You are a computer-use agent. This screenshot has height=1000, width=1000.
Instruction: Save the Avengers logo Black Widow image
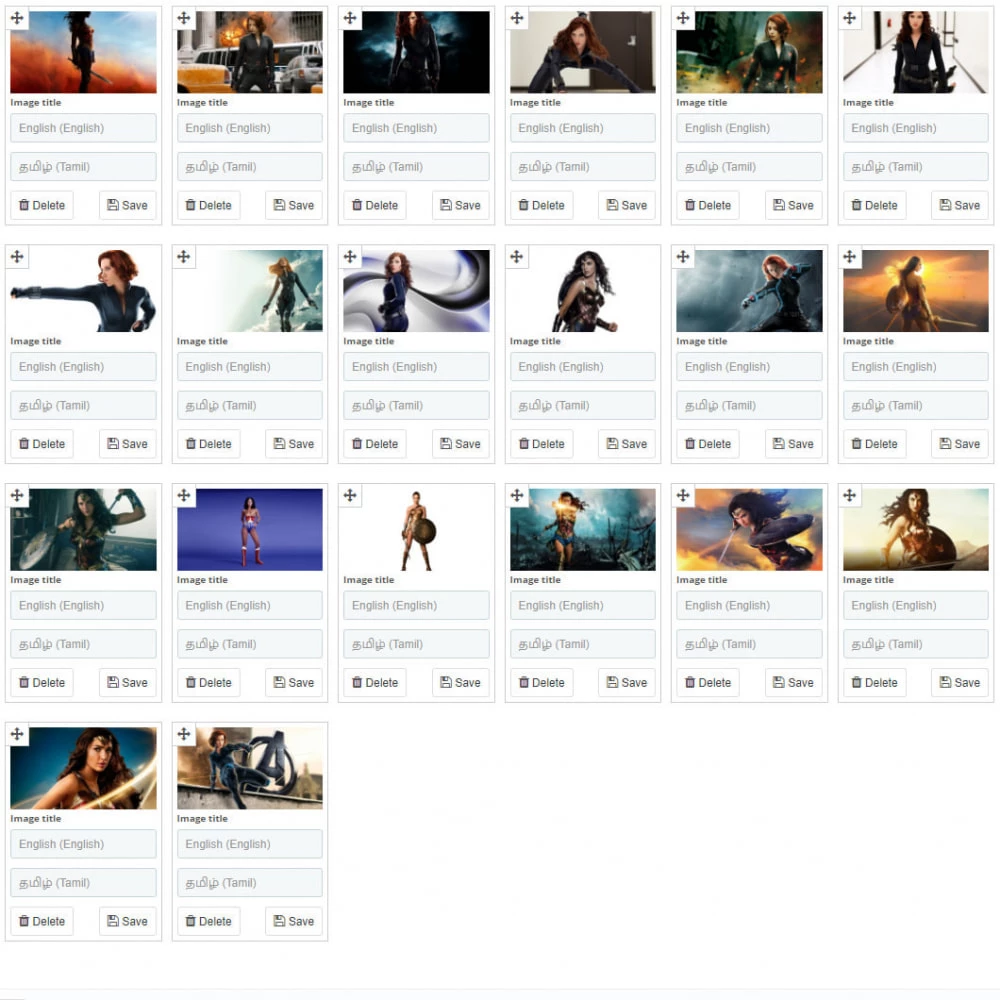coord(294,922)
